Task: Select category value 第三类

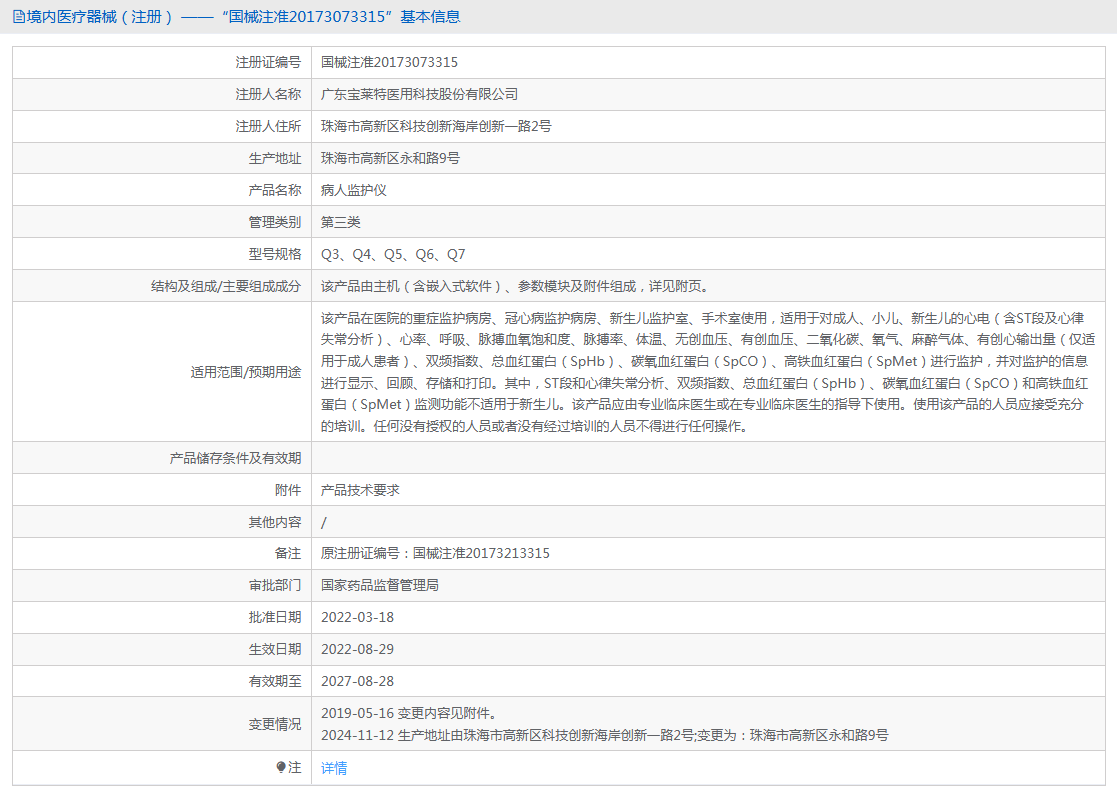Action: (341, 222)
